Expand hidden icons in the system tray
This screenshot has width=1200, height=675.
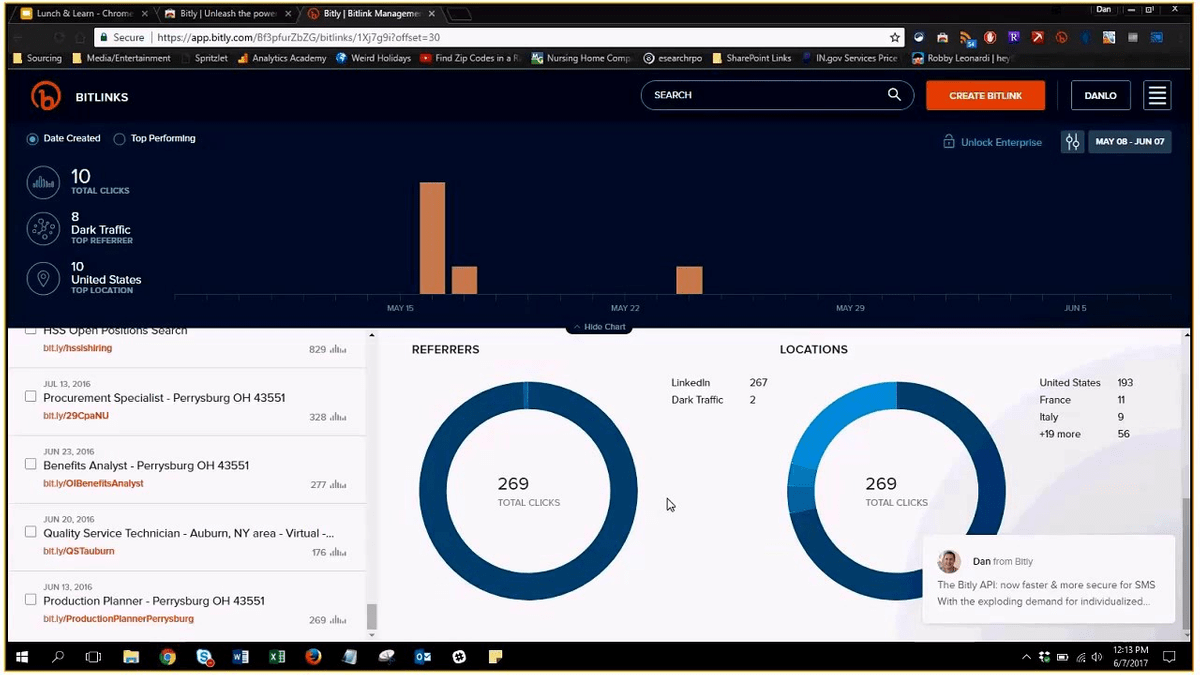[1026, 657]
